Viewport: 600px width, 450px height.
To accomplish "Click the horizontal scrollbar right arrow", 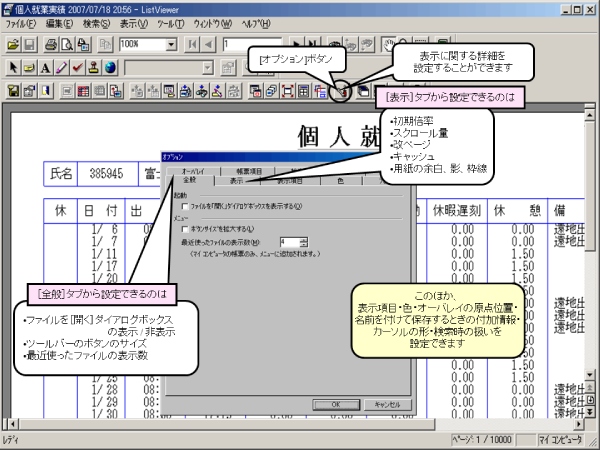I will click(x=579, y=424).
